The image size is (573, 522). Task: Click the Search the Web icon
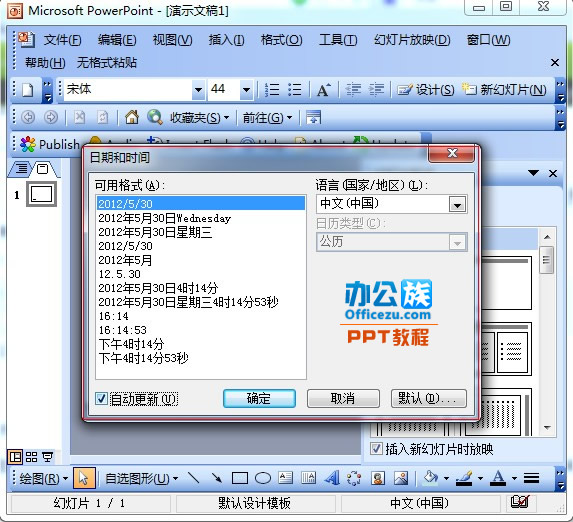click(155, 117)
